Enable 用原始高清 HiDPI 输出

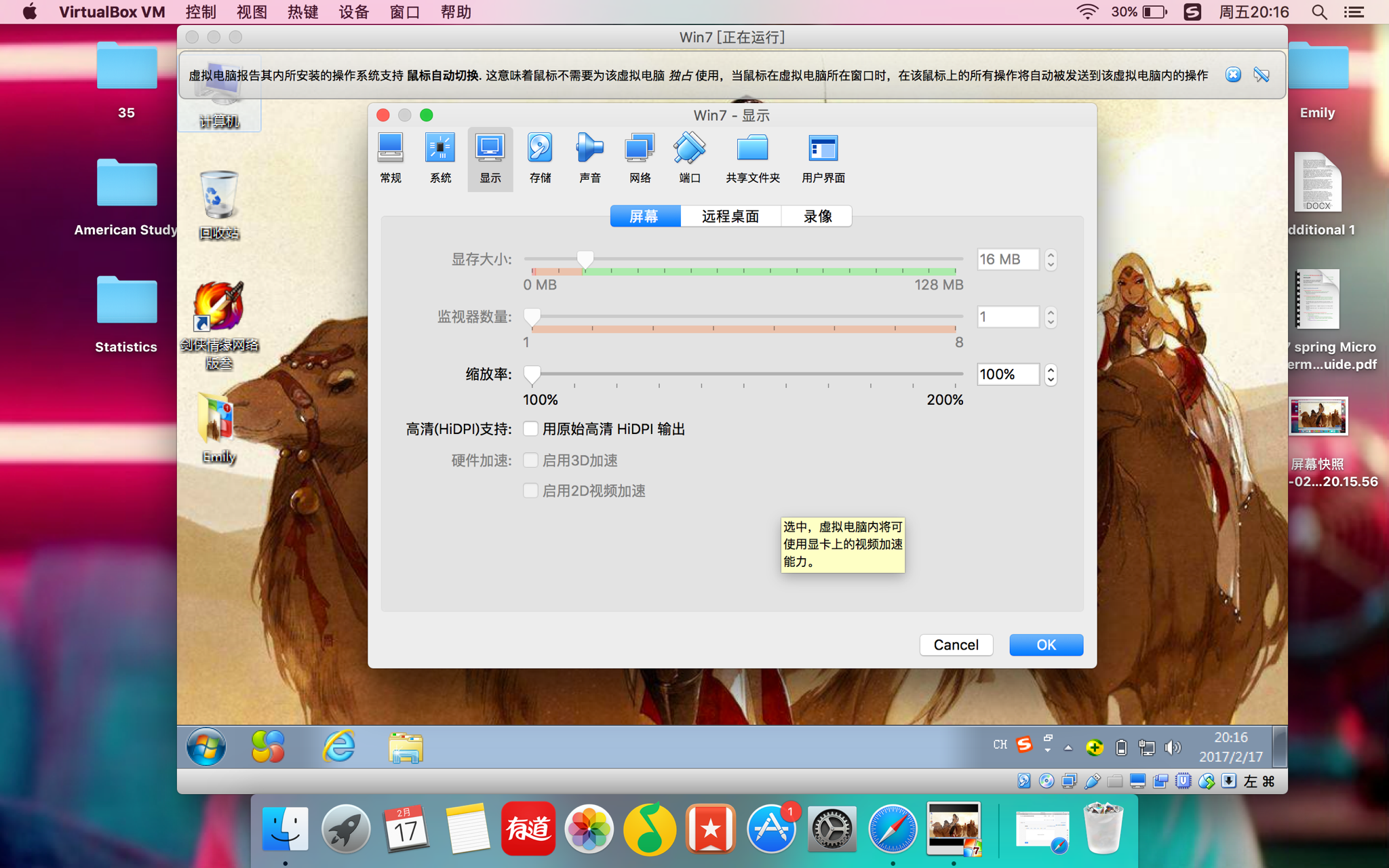tap(530, 428)
